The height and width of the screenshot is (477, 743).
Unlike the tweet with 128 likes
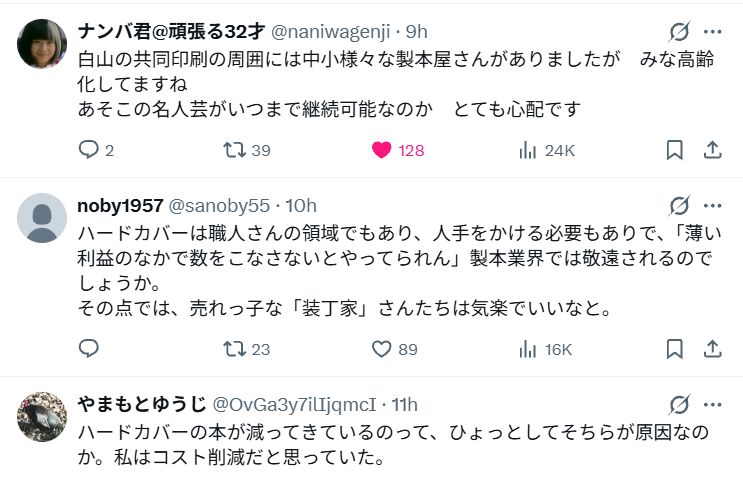click(382, 150)
